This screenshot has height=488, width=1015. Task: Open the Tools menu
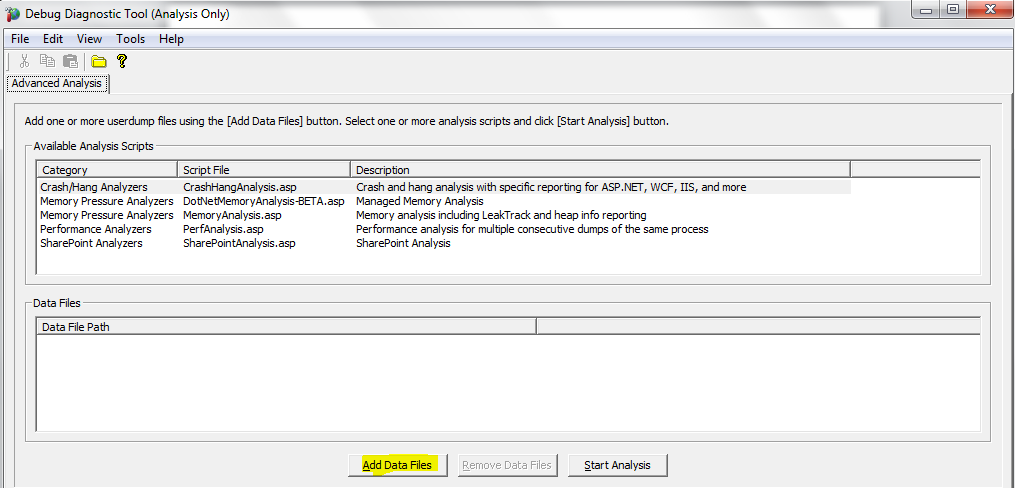coord(130,39)
